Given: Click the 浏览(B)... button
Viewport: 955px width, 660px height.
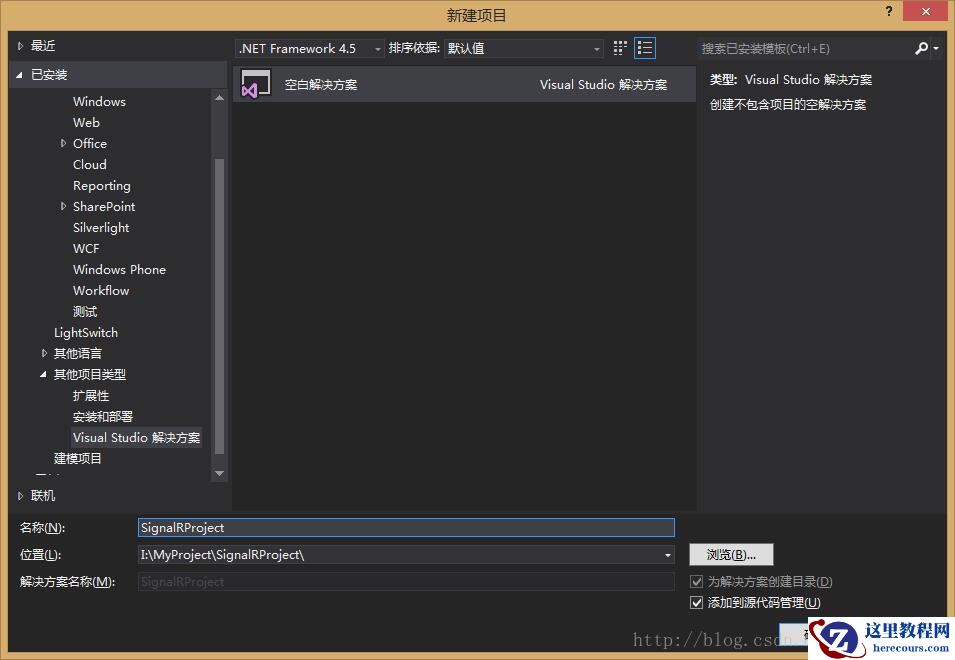Looking at the screenshot, I should [731, 554].
